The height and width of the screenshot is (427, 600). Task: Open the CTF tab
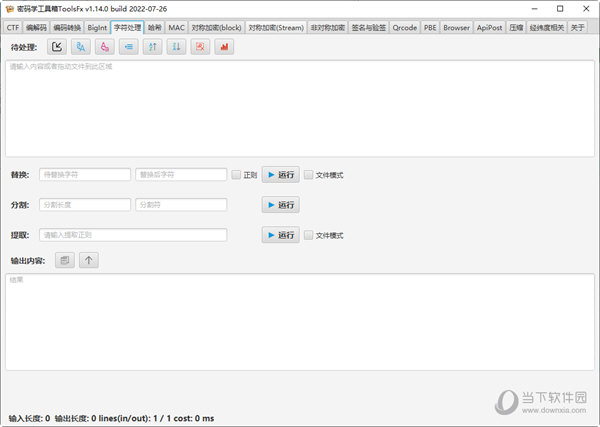13,28
